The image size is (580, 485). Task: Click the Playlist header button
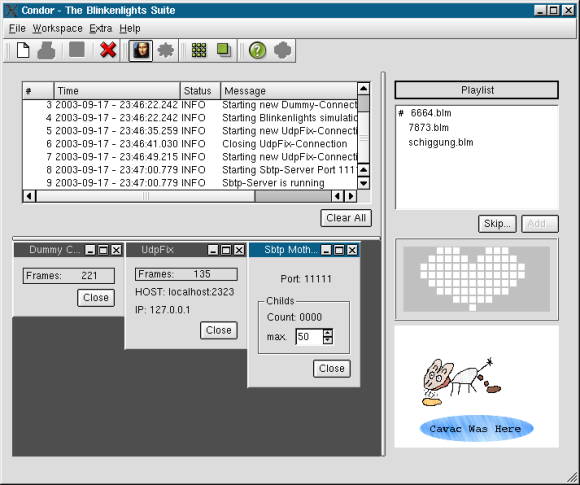[x=477, y=90]
